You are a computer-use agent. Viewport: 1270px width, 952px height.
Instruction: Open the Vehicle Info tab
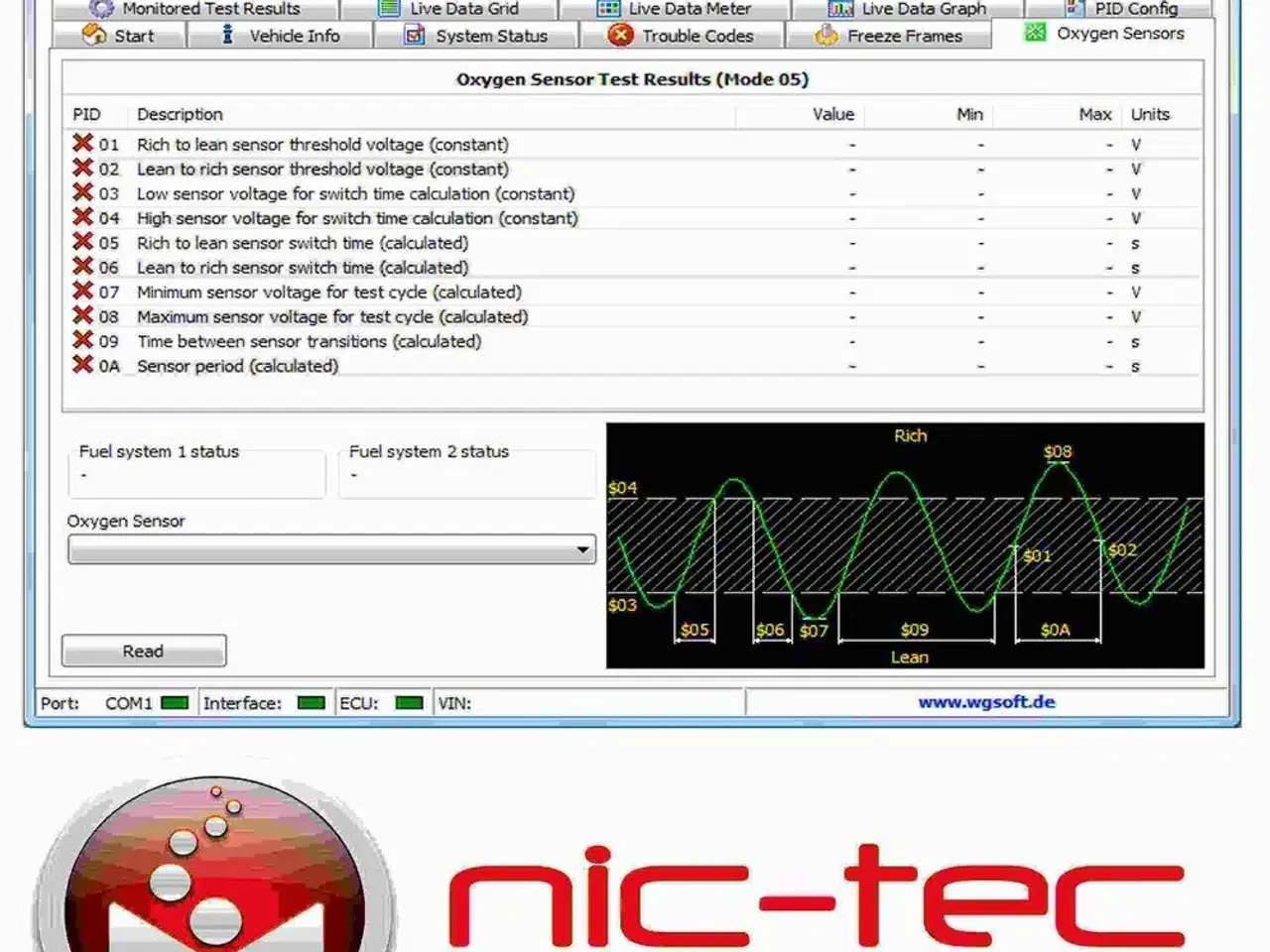[281, 36]
